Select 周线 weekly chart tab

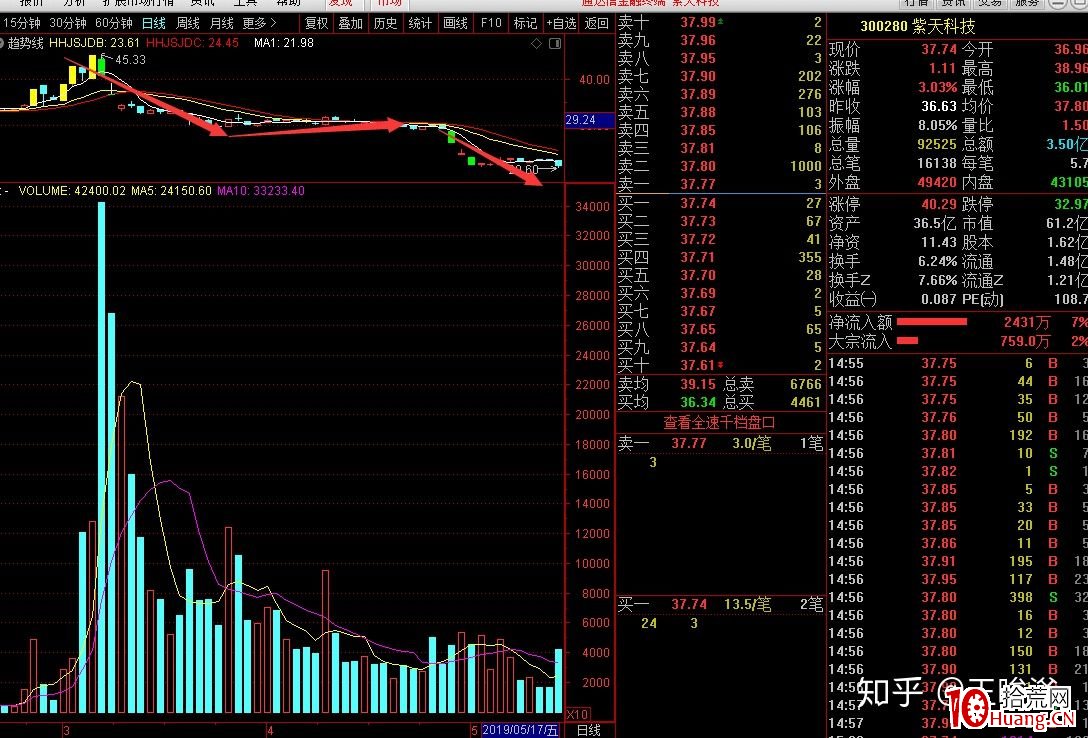point(187,23)
